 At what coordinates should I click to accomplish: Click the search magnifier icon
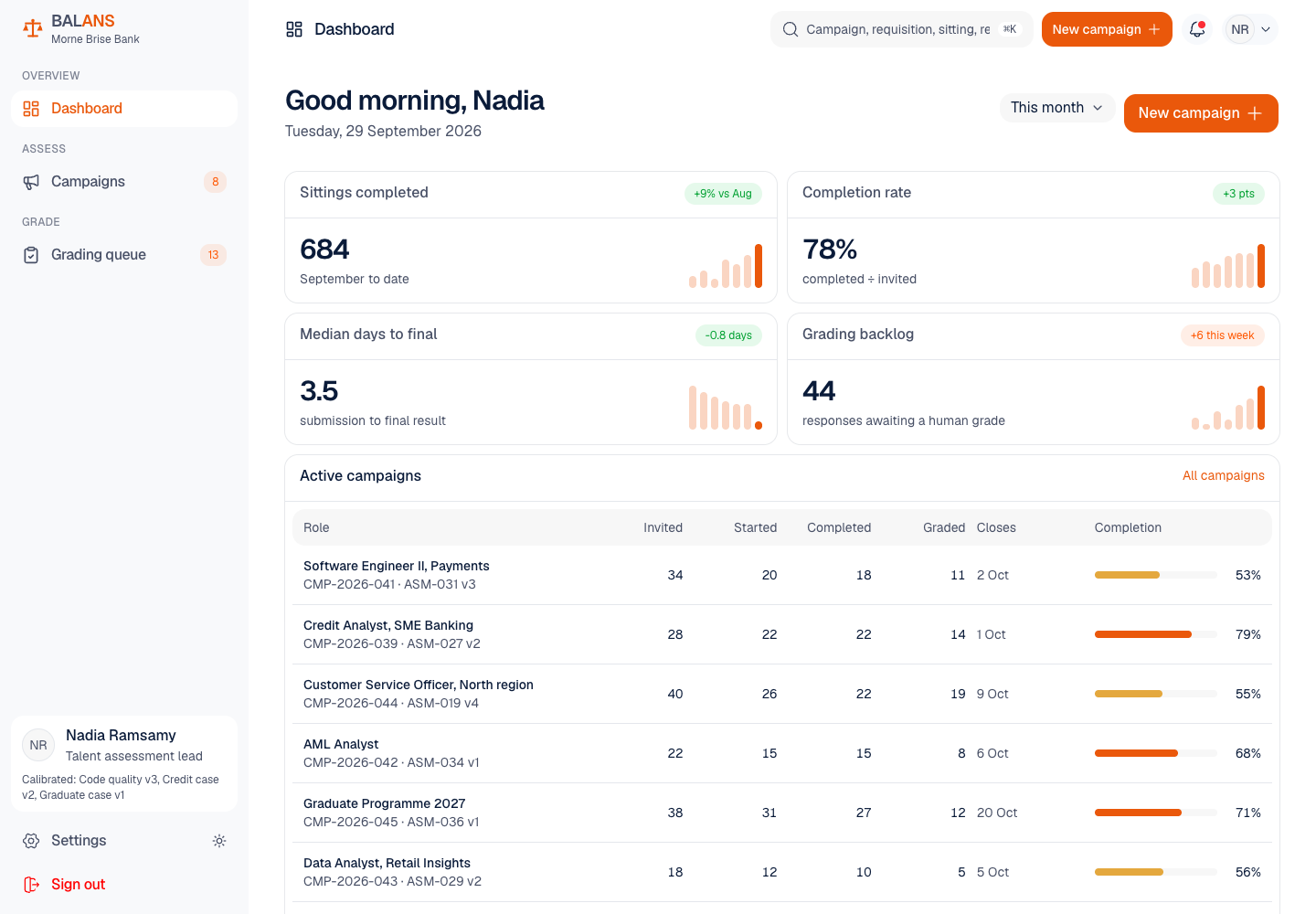(x=791, y=29)
